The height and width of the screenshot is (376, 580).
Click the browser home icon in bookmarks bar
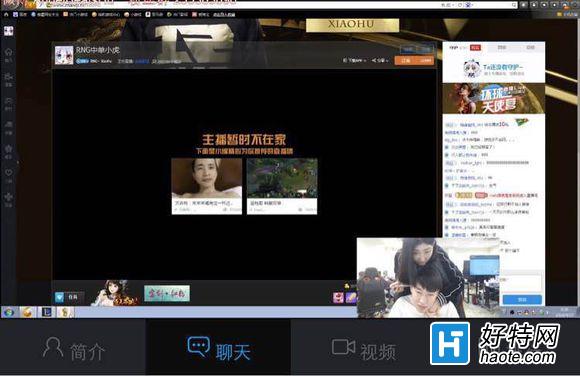tap(6, 14)
